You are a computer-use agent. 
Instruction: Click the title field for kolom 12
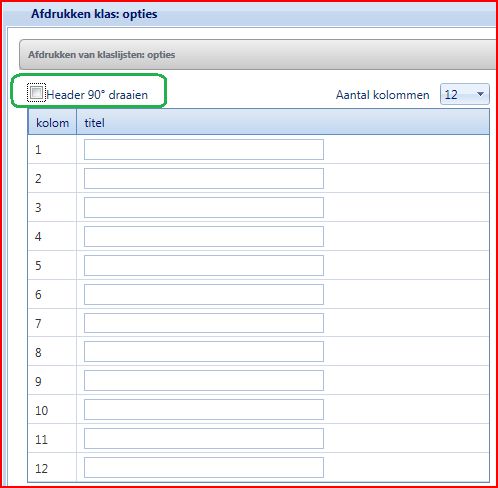pos(204,467)
